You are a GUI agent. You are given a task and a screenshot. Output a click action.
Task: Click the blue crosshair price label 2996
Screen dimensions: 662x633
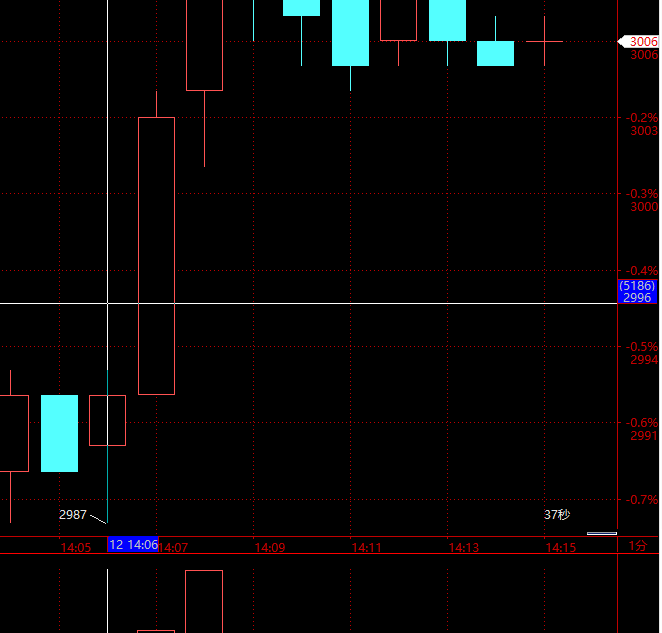[x=637, y=291]
